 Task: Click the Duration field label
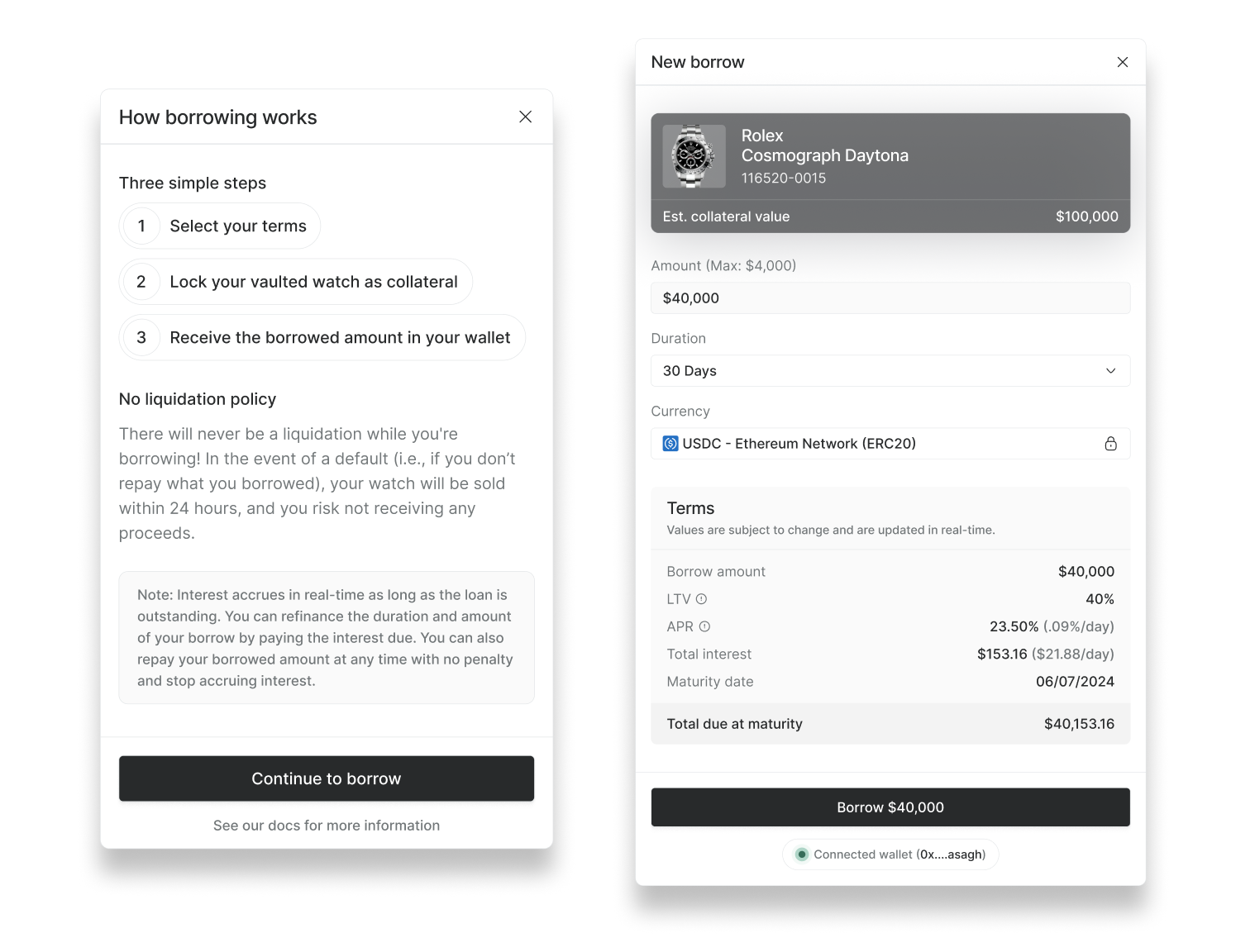pos(679,339)
